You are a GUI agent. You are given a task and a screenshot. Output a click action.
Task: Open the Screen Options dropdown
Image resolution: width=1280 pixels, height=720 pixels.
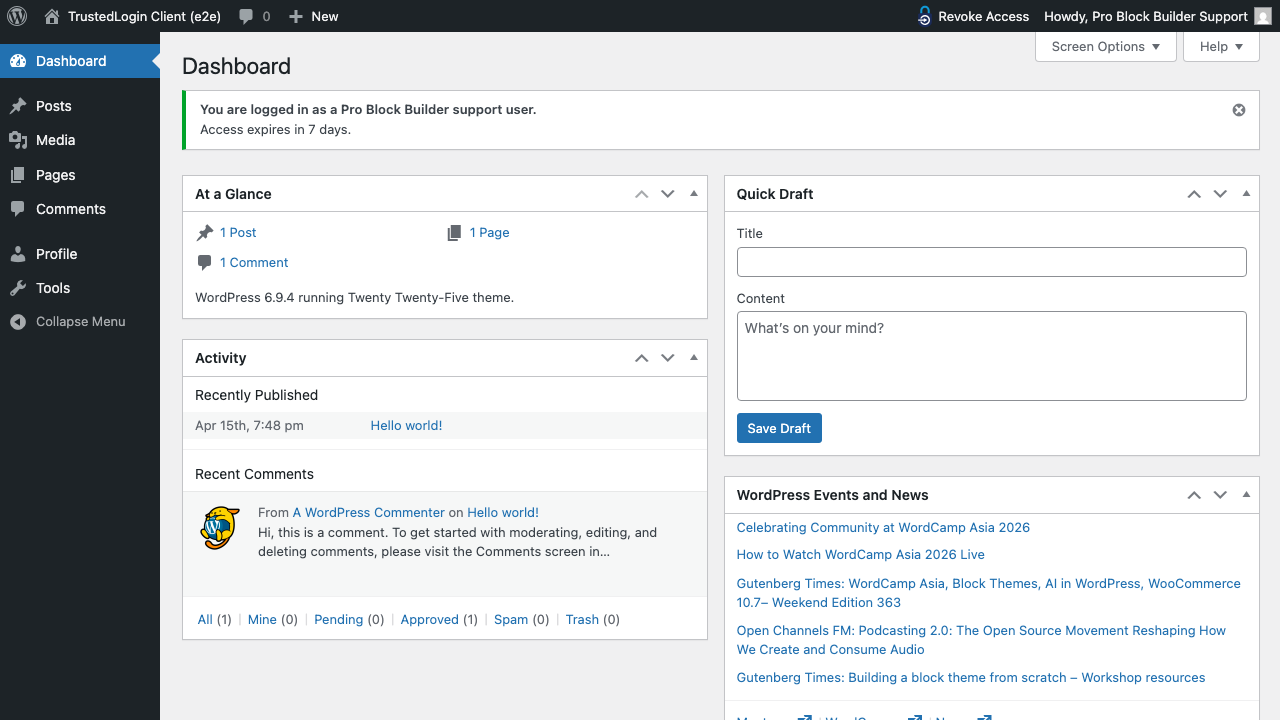(x=1105, y=46)
